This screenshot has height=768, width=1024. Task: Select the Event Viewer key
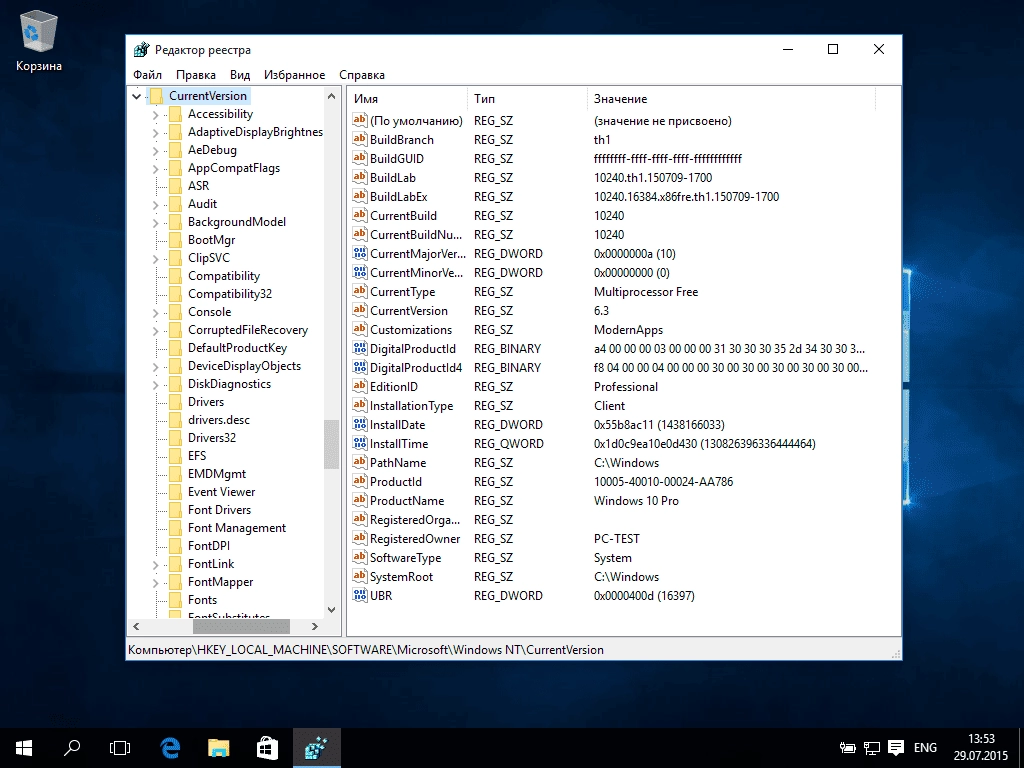coord(221,492)
